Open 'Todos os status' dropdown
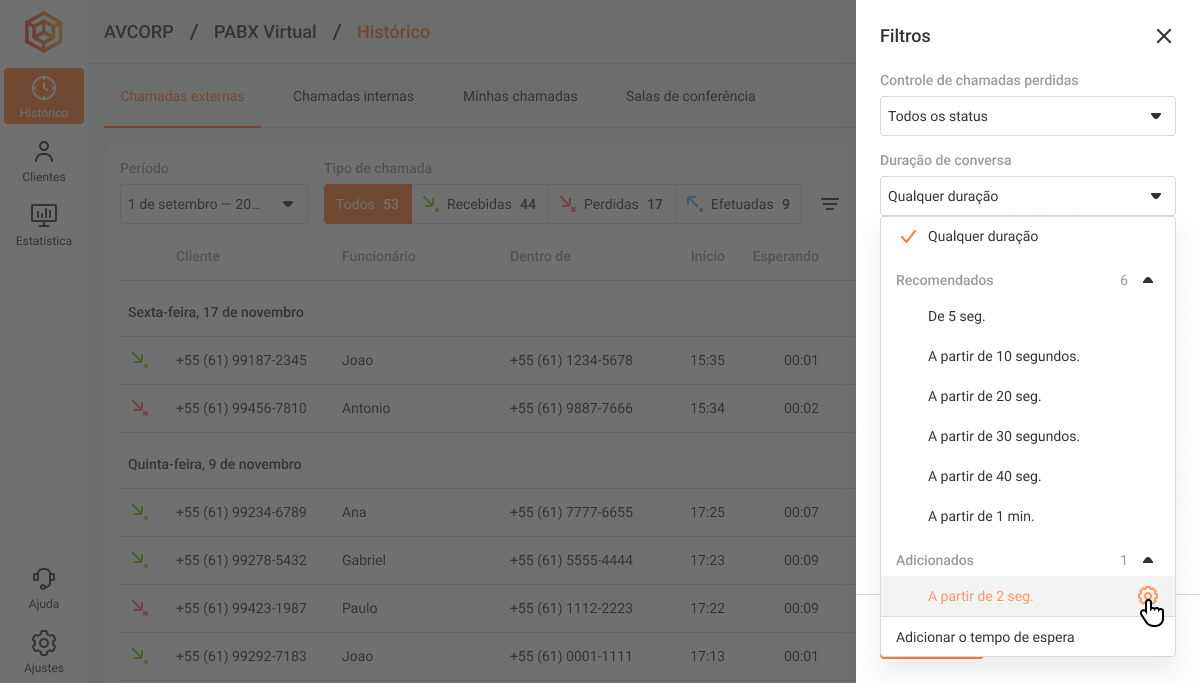 pos(1027,116)
